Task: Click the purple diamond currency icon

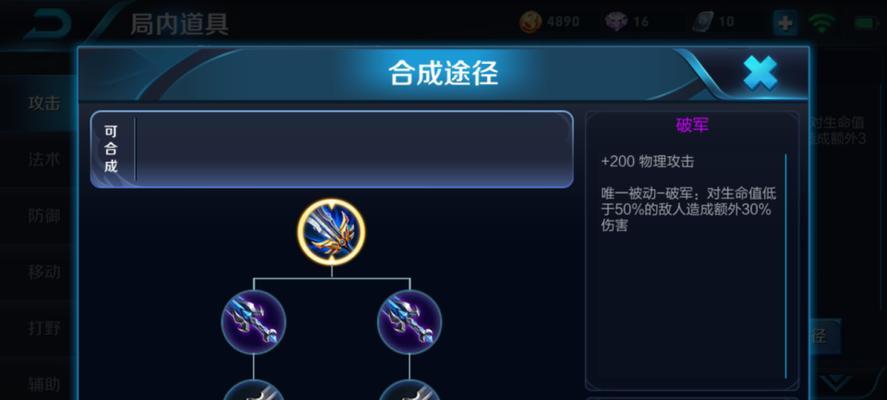Action: (616, 22)
